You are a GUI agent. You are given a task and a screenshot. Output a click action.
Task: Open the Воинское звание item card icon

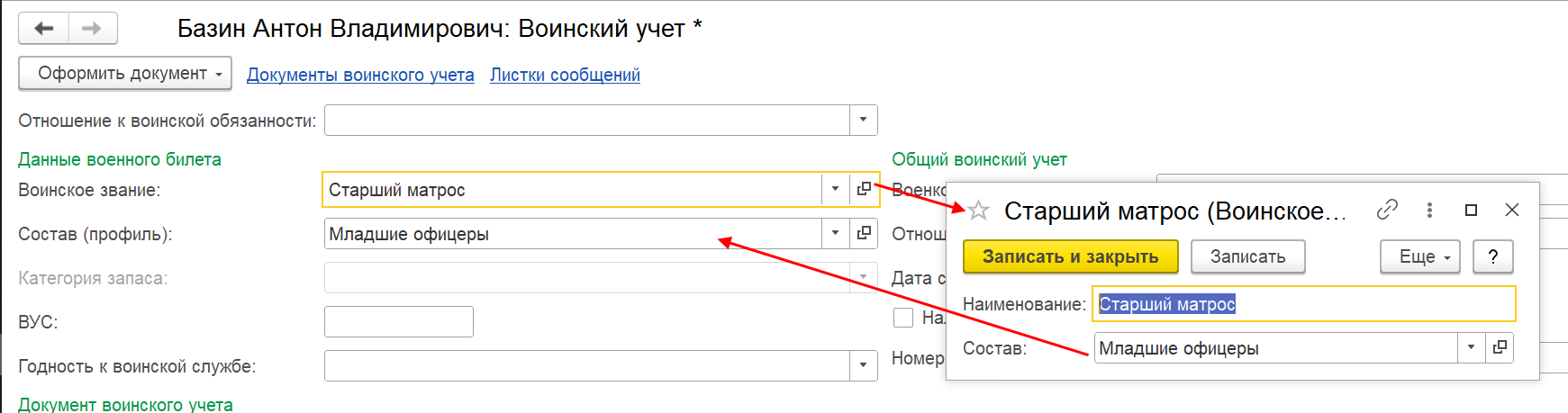864,189
